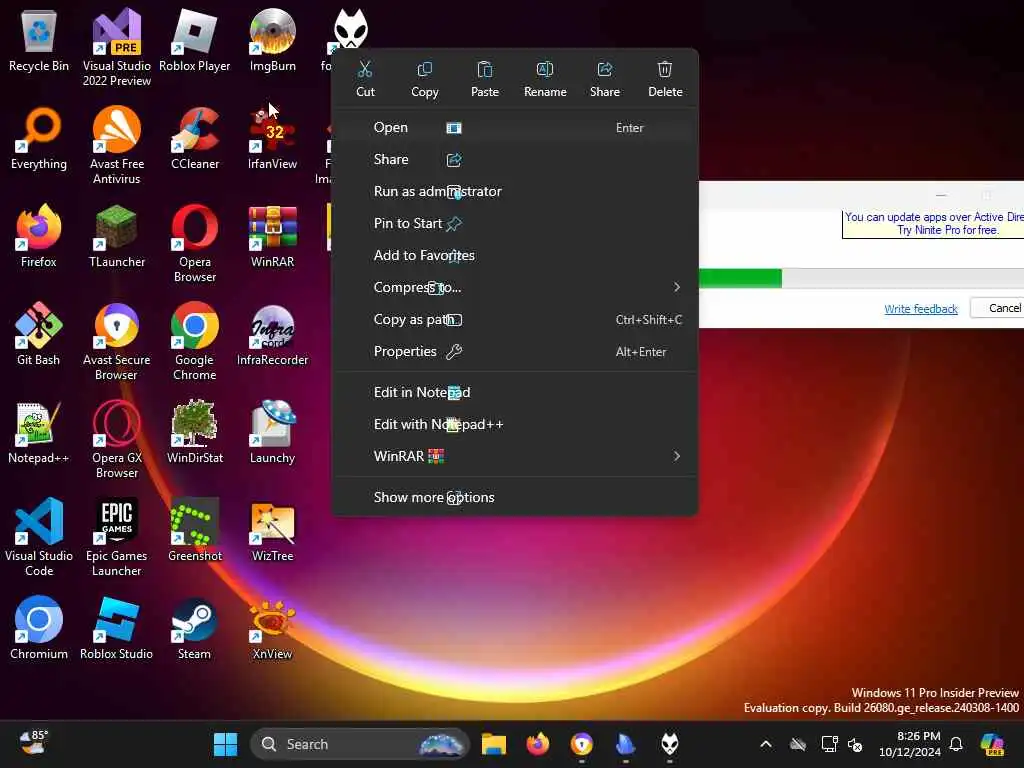Open notifications bell in system tray
The width and height of the screenshot is (1024, 768).
(x=955, y=744)
